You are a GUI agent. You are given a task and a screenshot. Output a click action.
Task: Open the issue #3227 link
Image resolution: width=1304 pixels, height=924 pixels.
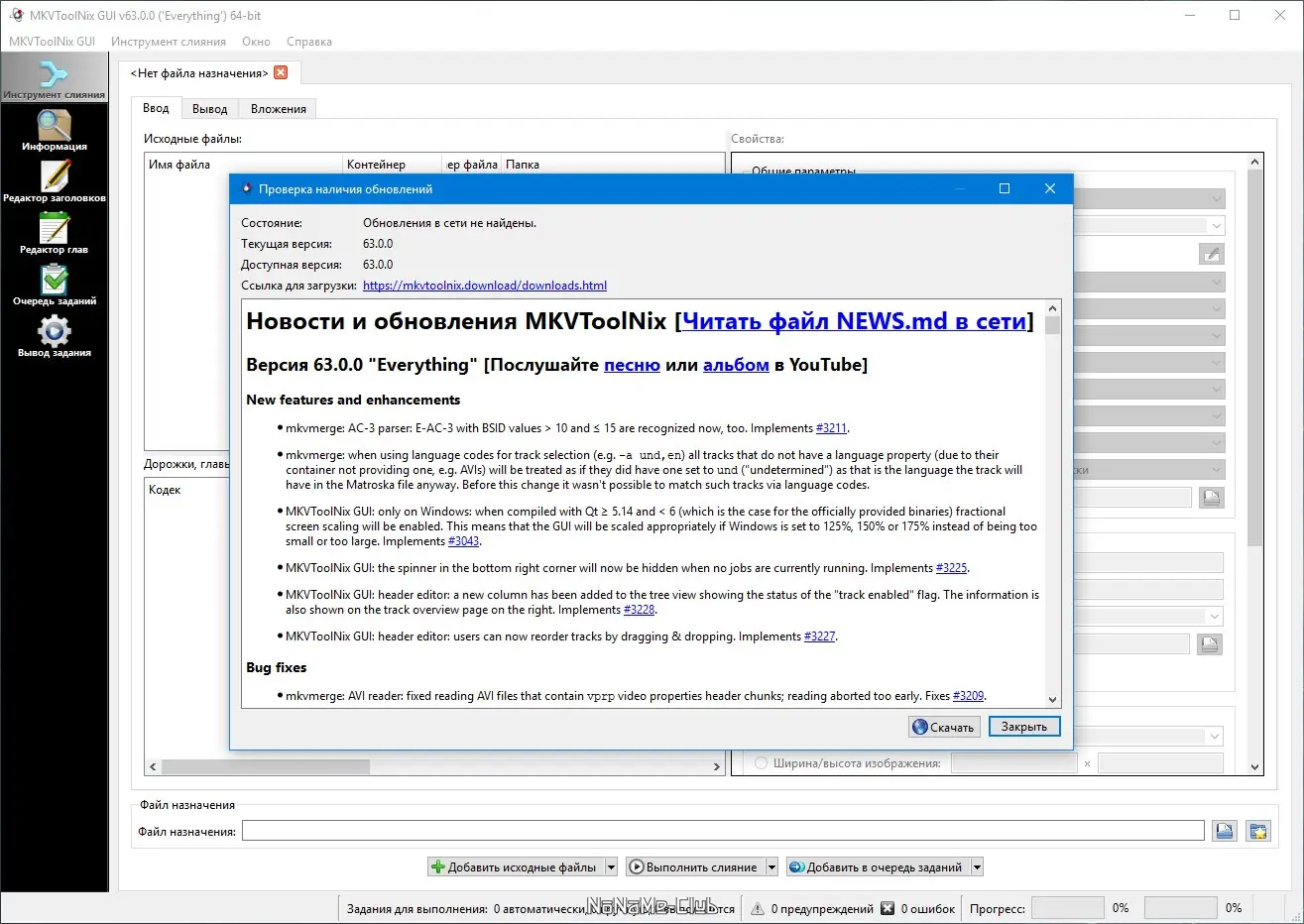[x=819, y=636]
